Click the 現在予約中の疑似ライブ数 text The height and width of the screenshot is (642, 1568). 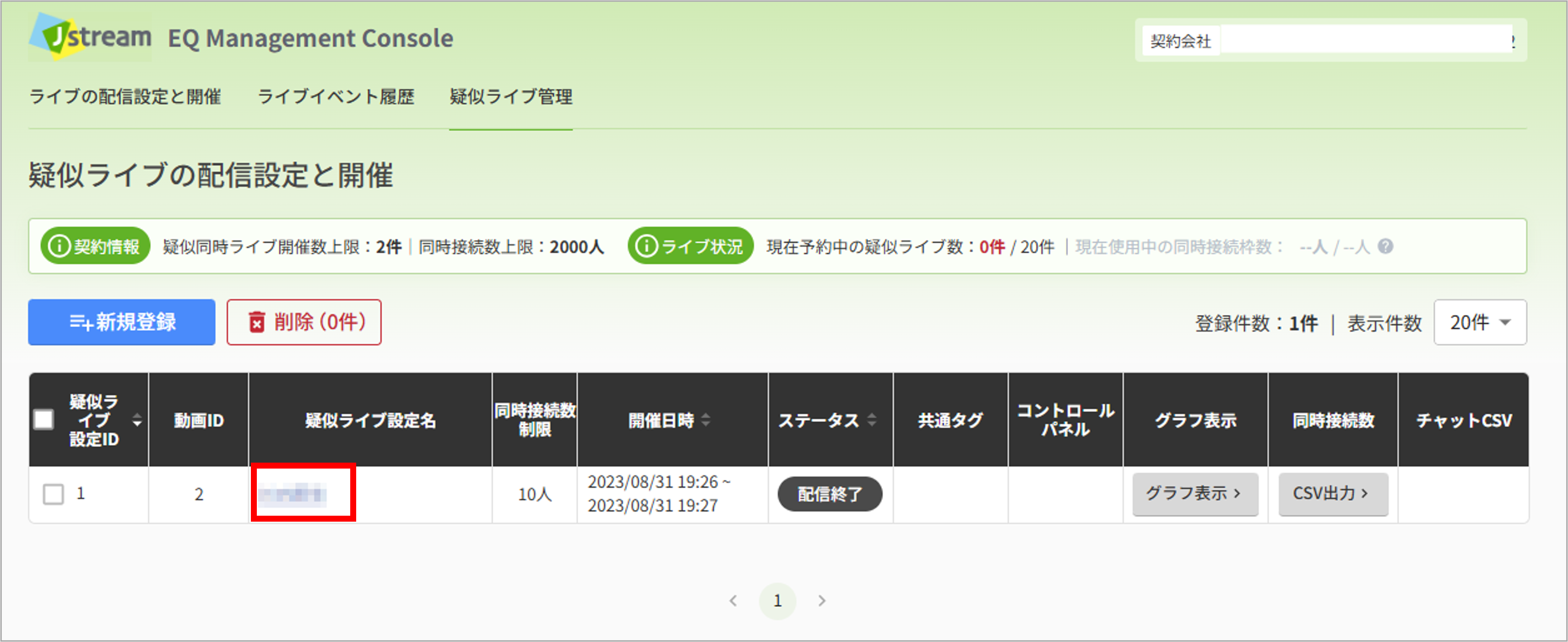pos(910,247)
